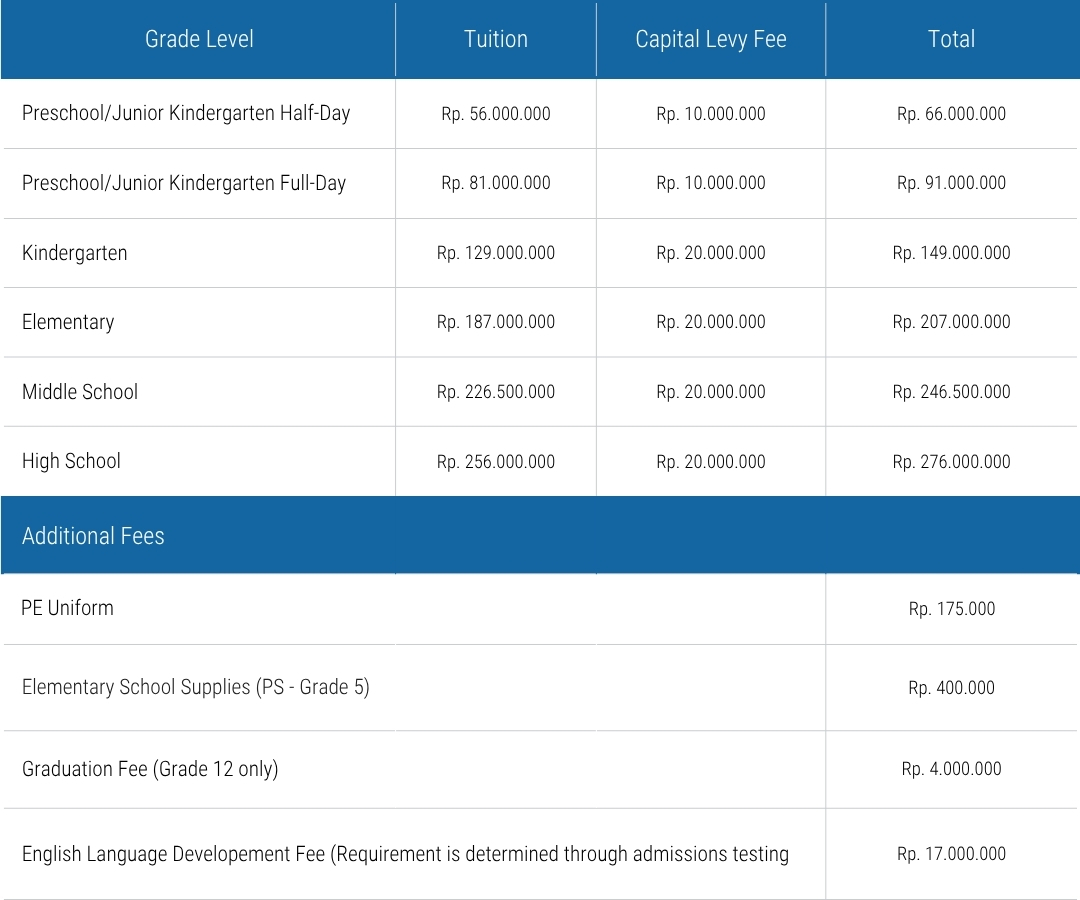1080x900 pixels.
Task: Select the Kindergarten grade level label
Action: (x=75, y=253)
